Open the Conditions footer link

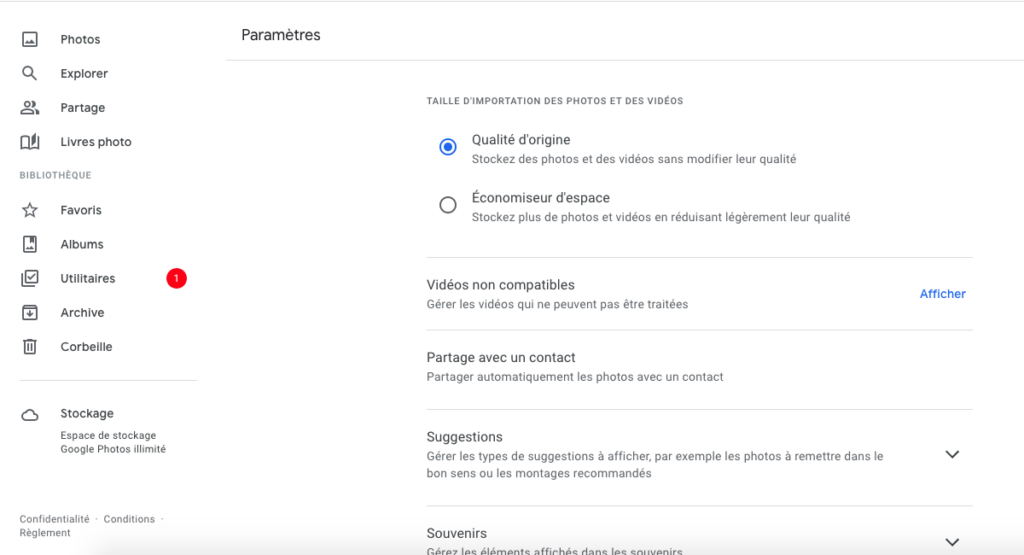click(129, 519)
